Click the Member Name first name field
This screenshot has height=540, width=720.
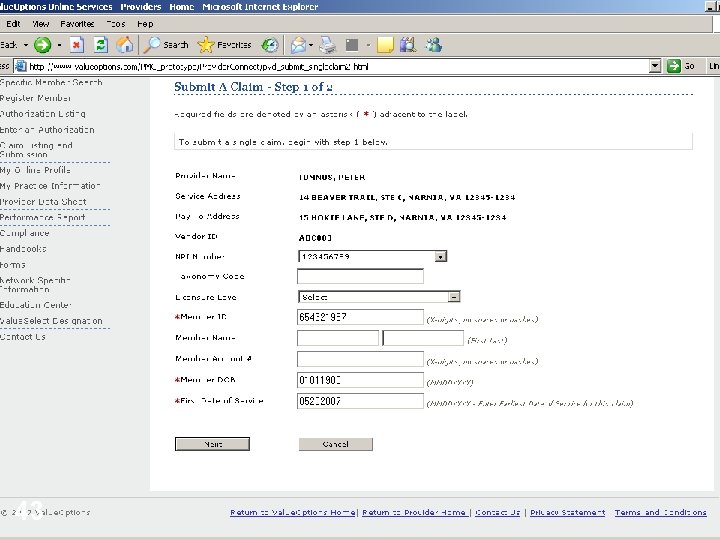(x=338, y=338)
